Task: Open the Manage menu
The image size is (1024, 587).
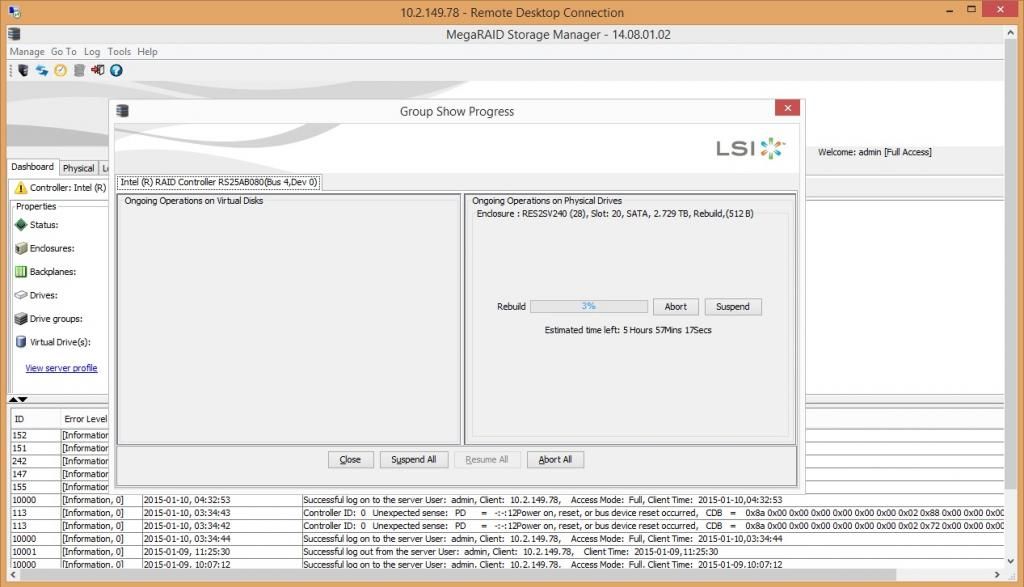Action: pyautogui.click(x=27, y=52)
